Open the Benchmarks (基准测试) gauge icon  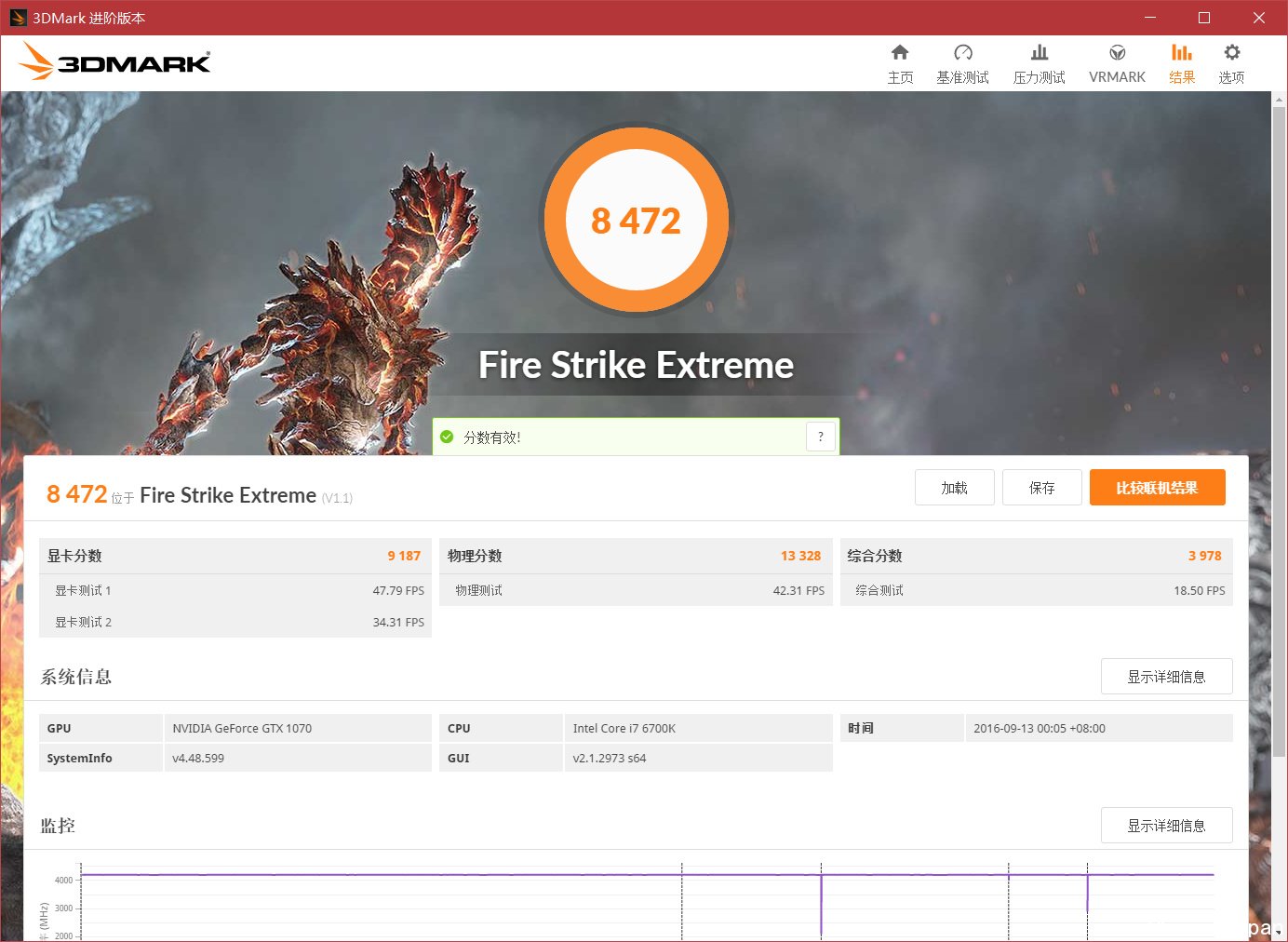click(x=963, y=53)
